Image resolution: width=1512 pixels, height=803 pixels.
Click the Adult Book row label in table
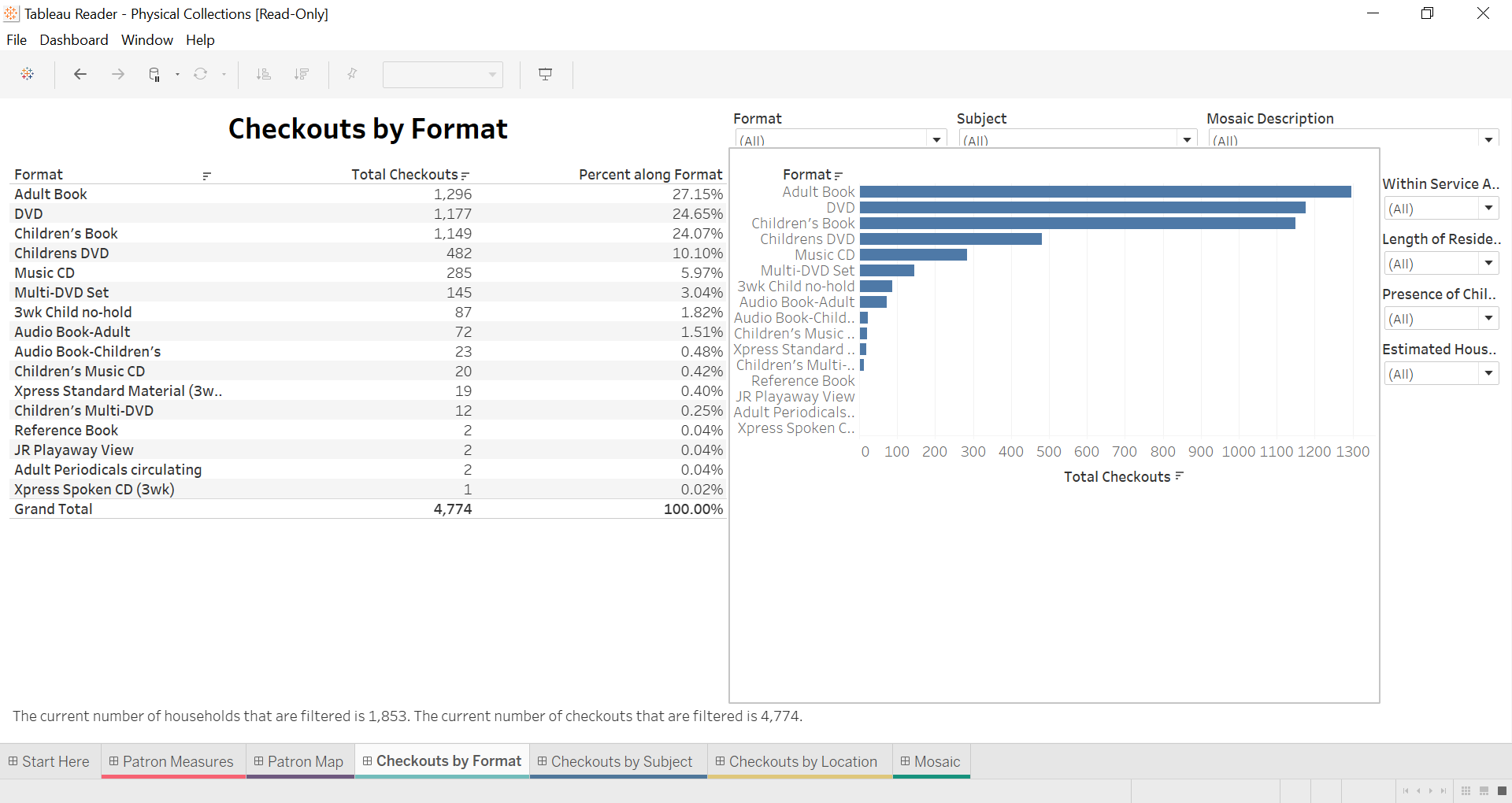(50, 194)
